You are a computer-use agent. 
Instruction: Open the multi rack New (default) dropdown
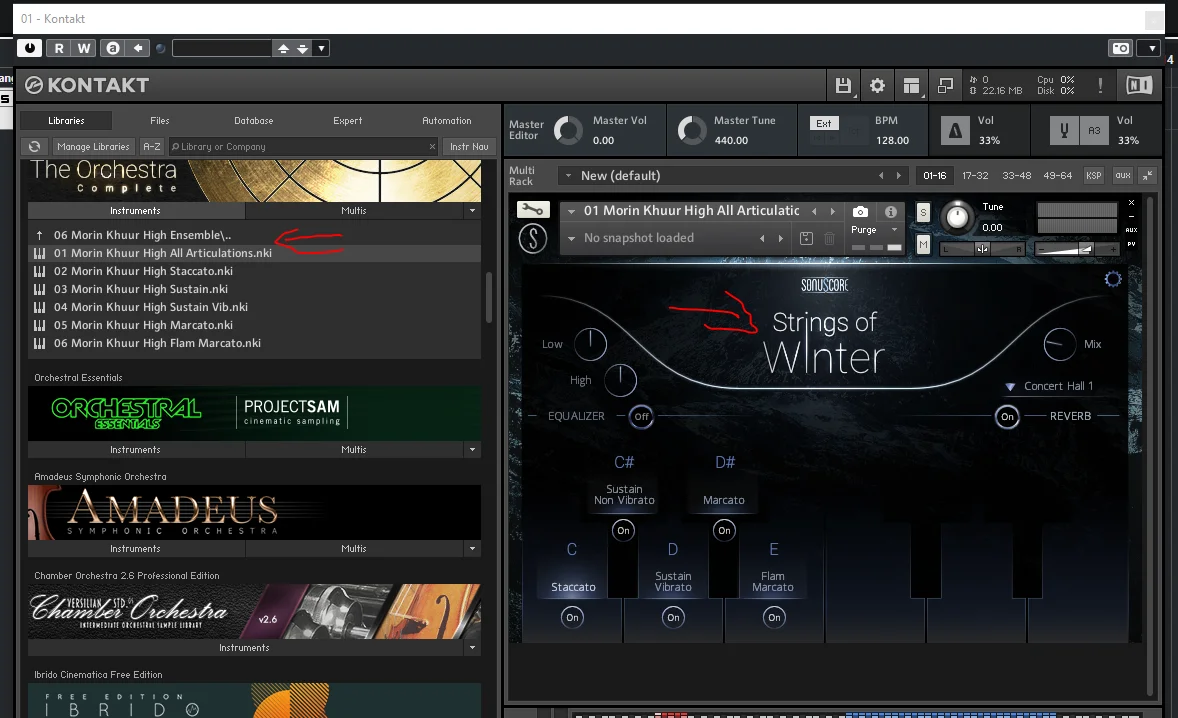pyautogui.click(x=569, y=176)
